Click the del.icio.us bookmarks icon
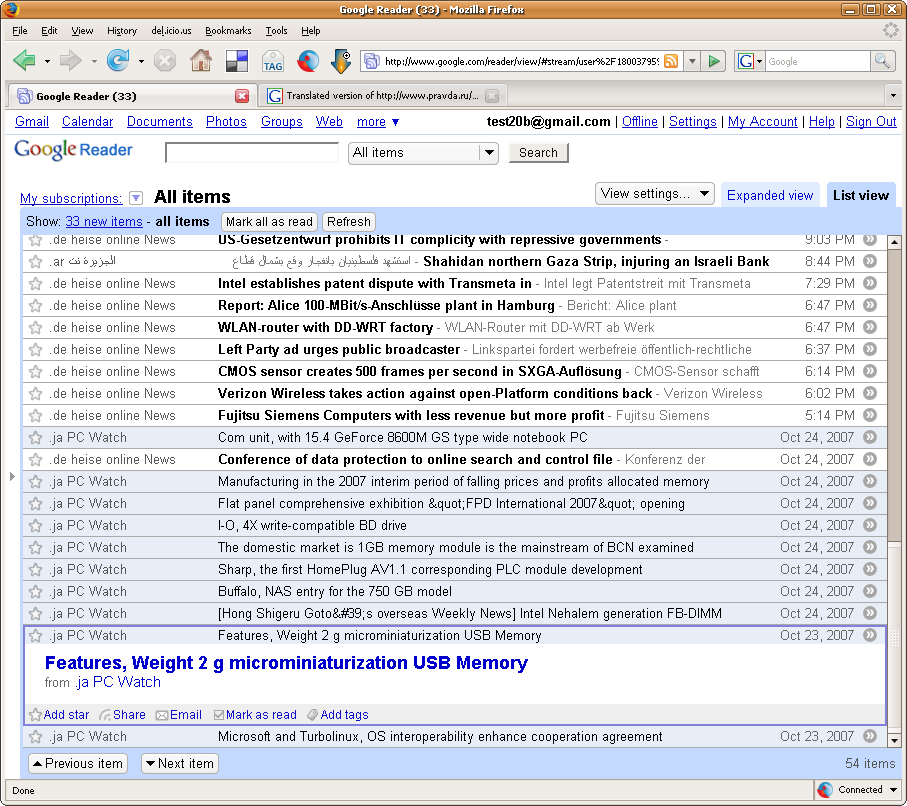907x806 pixels. tap(237, 61)
